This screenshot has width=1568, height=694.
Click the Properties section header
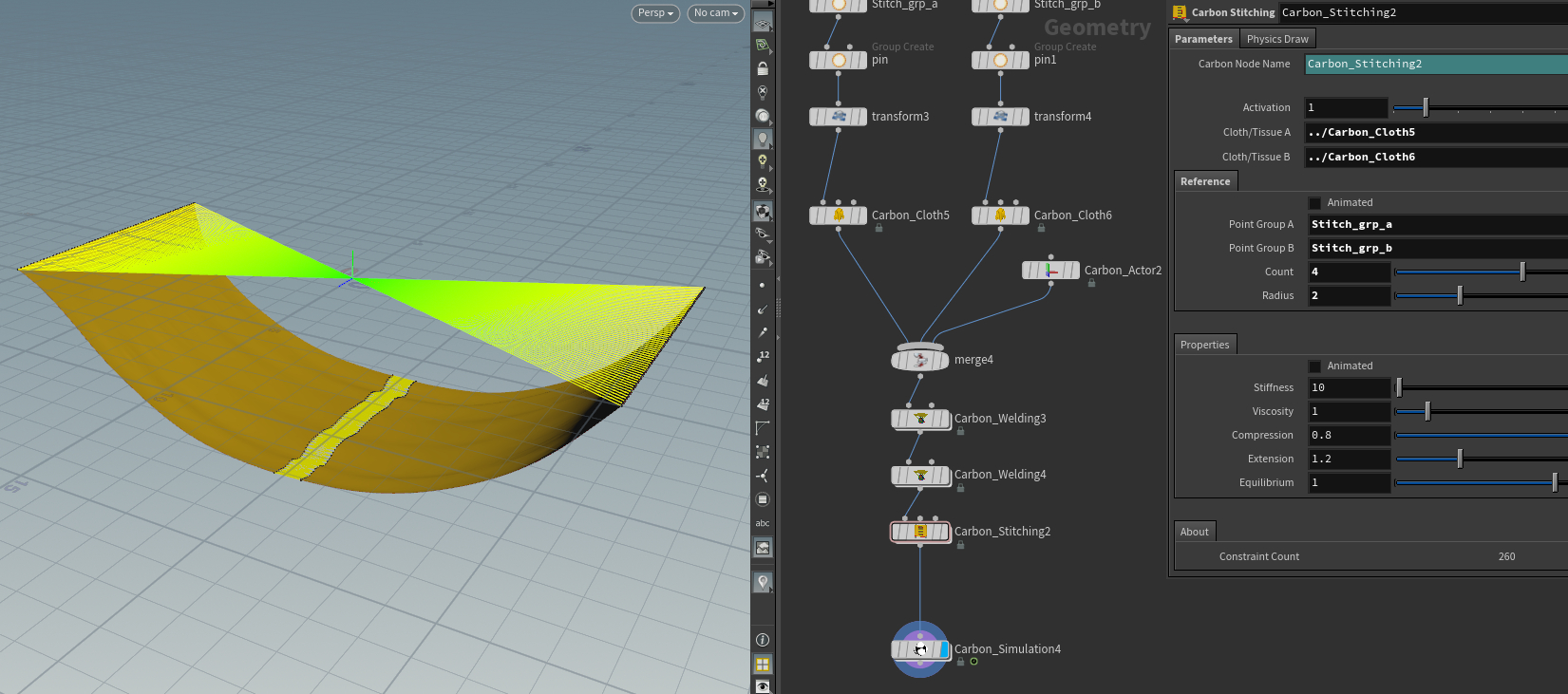point(1204,345)
